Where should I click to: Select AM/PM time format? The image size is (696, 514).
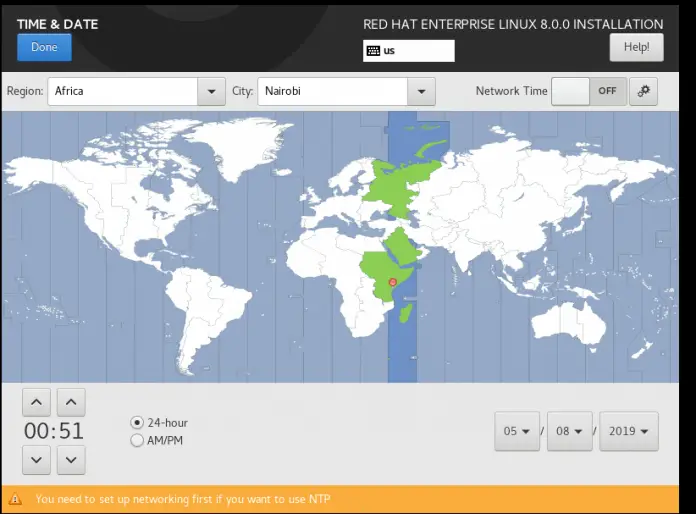[x=137, y=440]
